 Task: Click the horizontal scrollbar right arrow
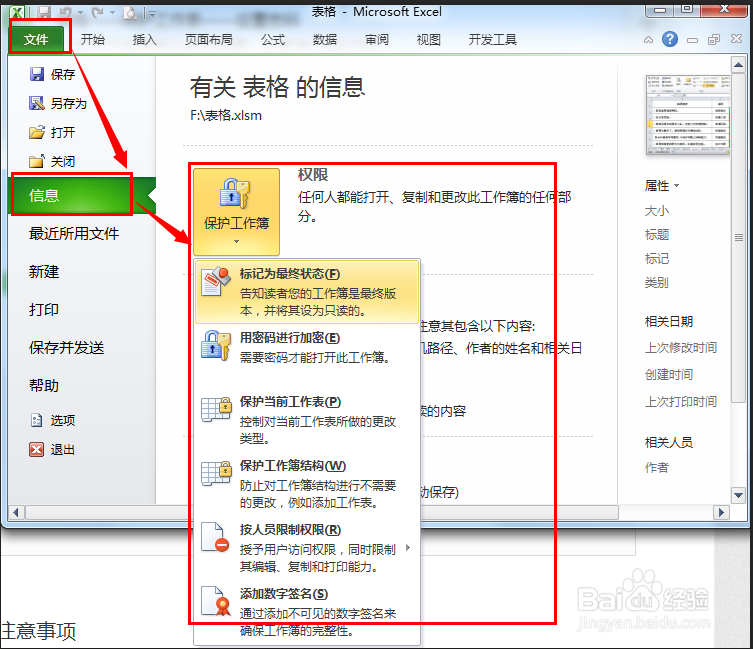coord(721,512)
